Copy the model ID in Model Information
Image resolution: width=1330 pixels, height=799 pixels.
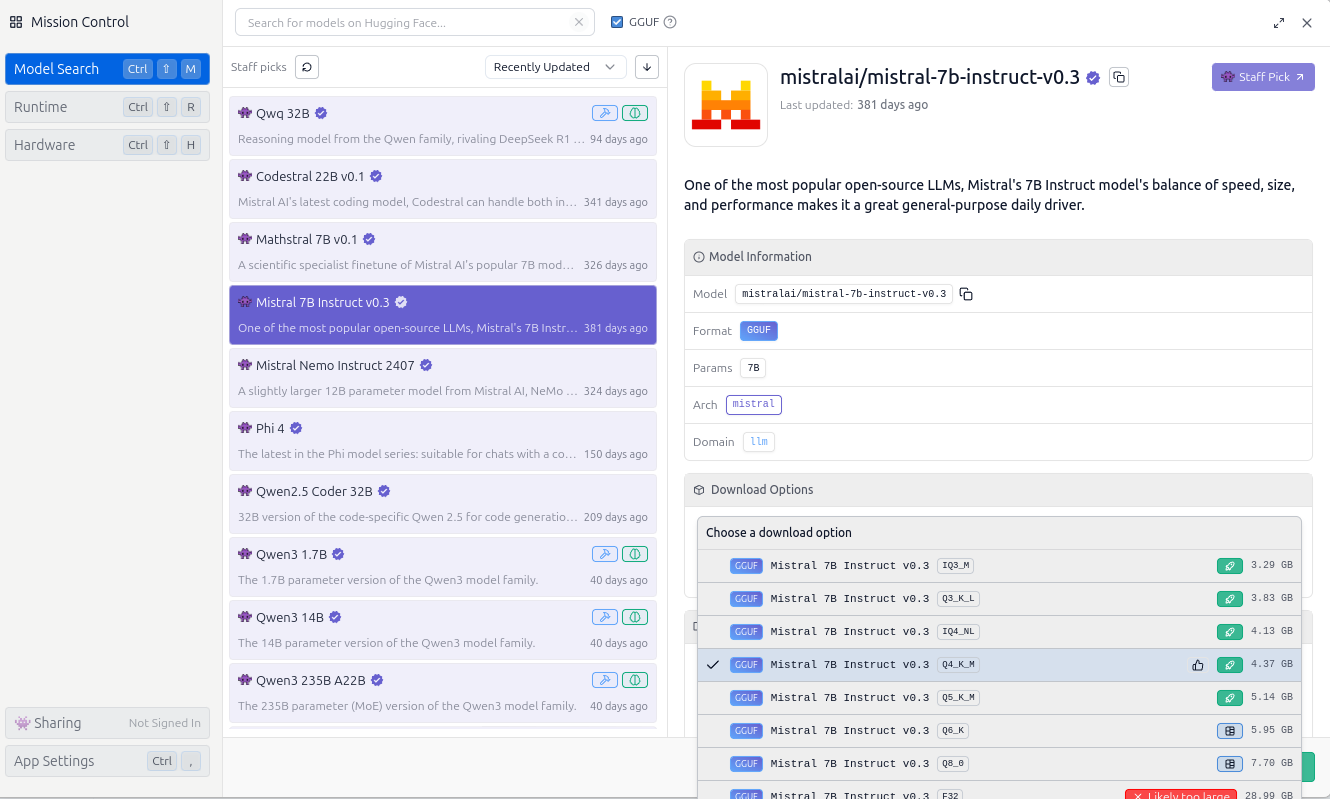tap(966, 294)
